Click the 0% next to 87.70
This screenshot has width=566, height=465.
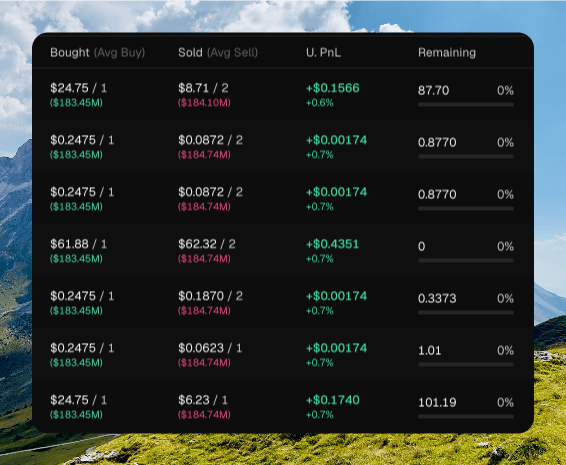pos(505,90)
